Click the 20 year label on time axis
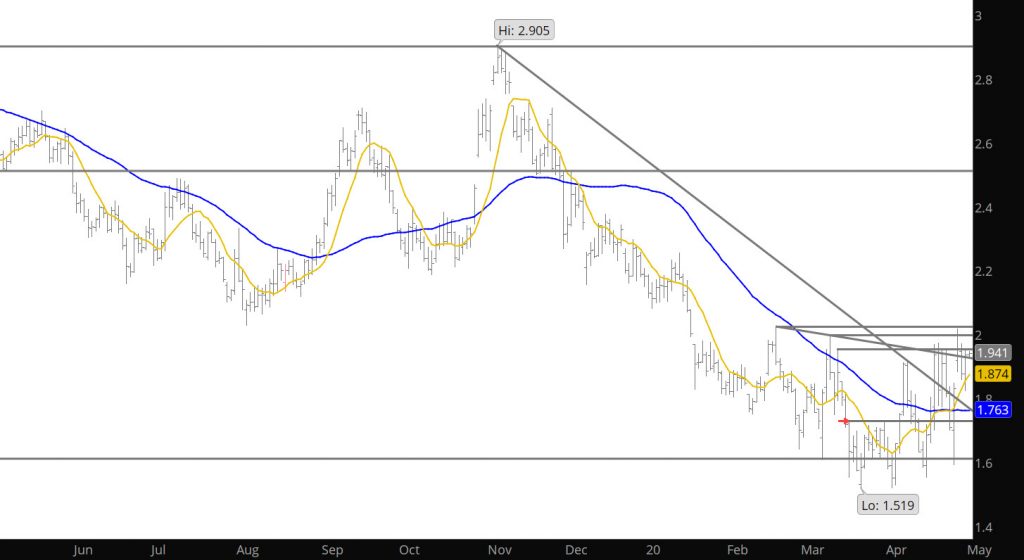The width and height of the screenshot is (1024, 560). pos(652,549)
